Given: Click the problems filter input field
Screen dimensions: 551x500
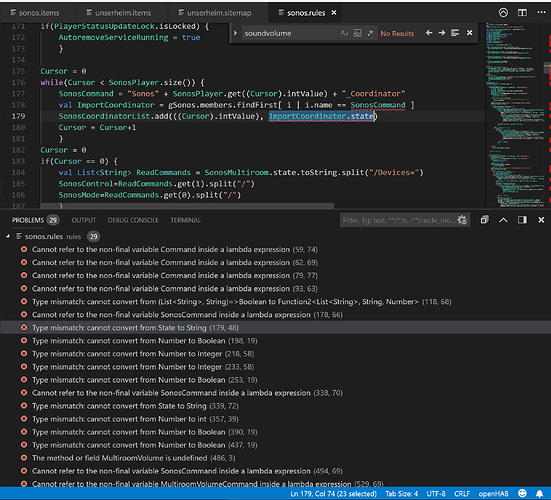Looking at the screenshot, I should pos(398,220).
